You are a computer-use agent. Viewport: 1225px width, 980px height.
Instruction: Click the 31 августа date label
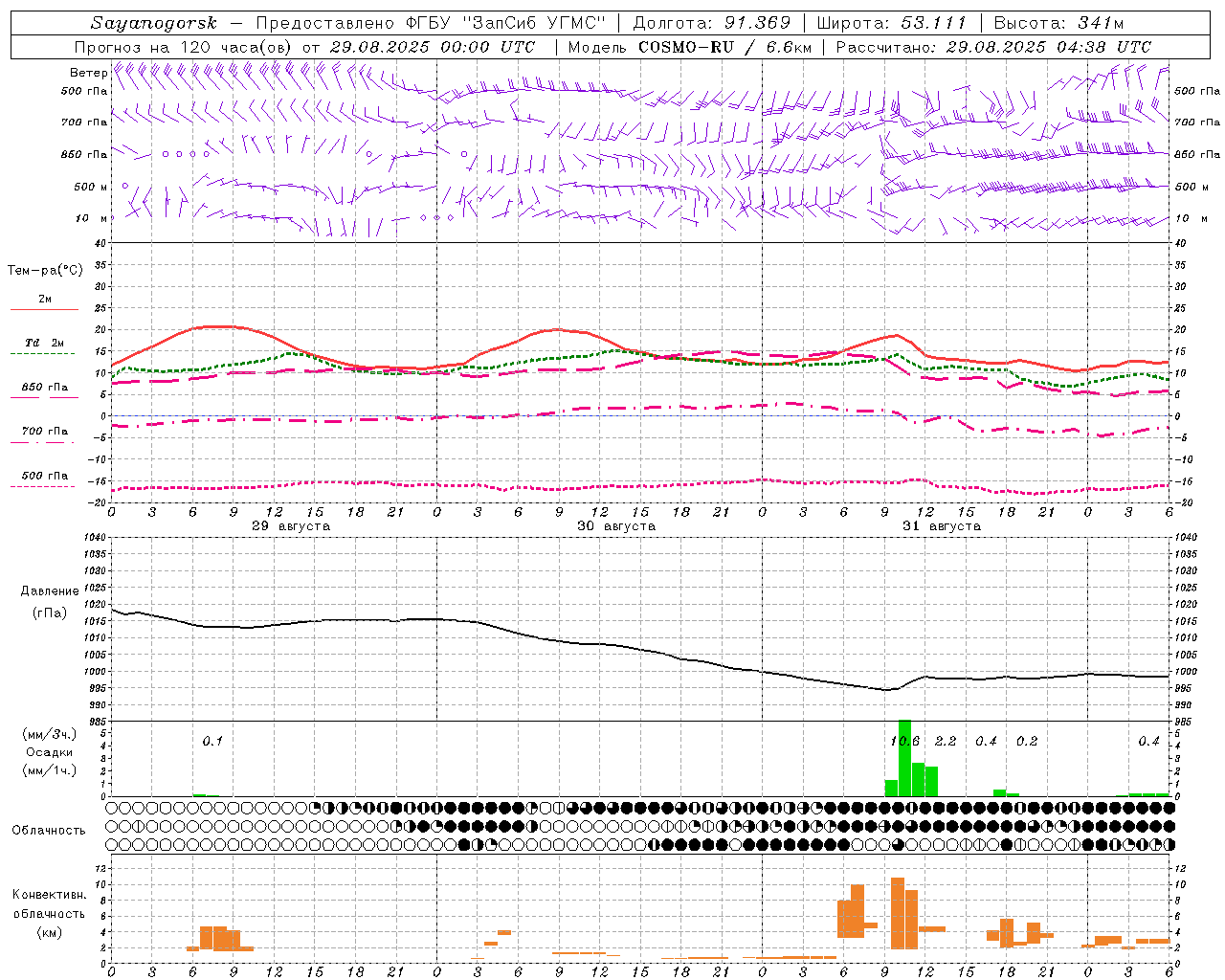coord(942,526)
